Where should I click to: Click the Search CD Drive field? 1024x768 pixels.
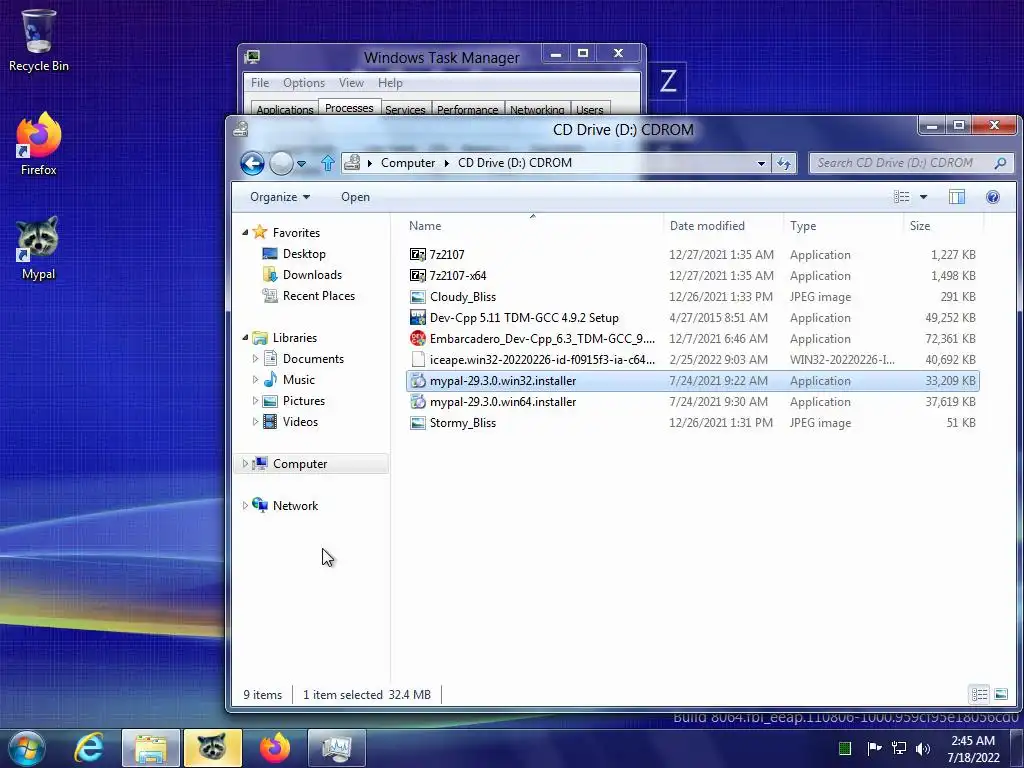tap(912, 163)
